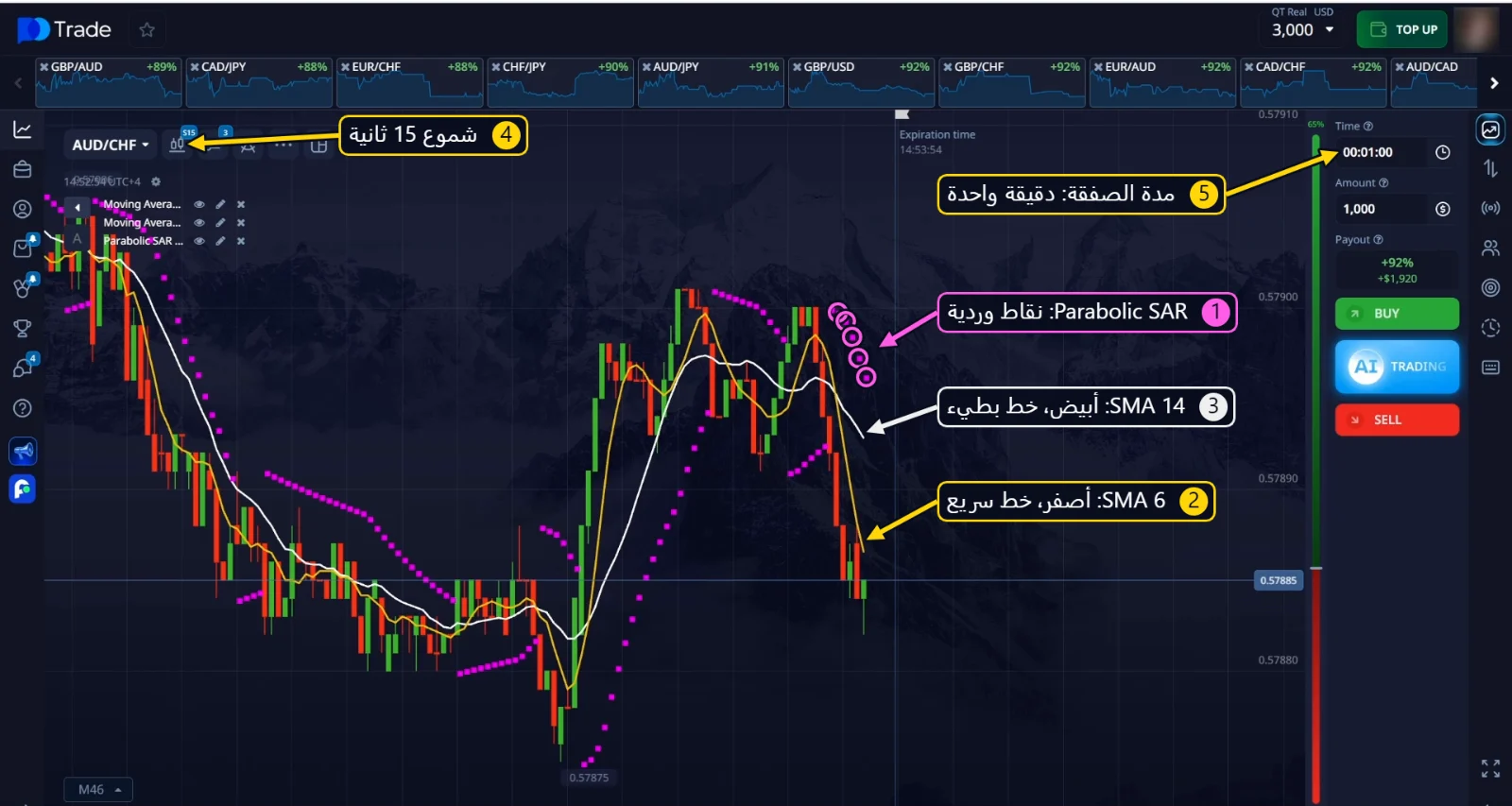
Task: Click the 1,000 amount input field
Action: (1383, 209)
